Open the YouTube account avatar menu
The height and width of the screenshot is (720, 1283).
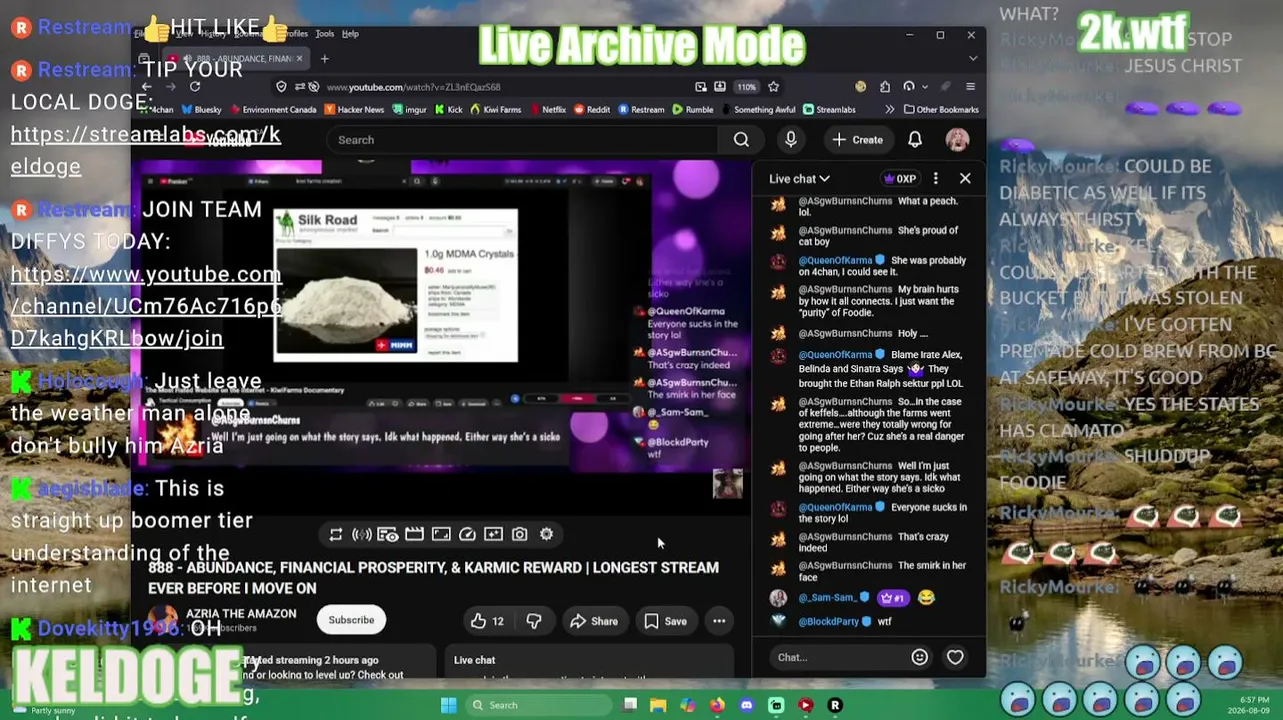(957, 140)
